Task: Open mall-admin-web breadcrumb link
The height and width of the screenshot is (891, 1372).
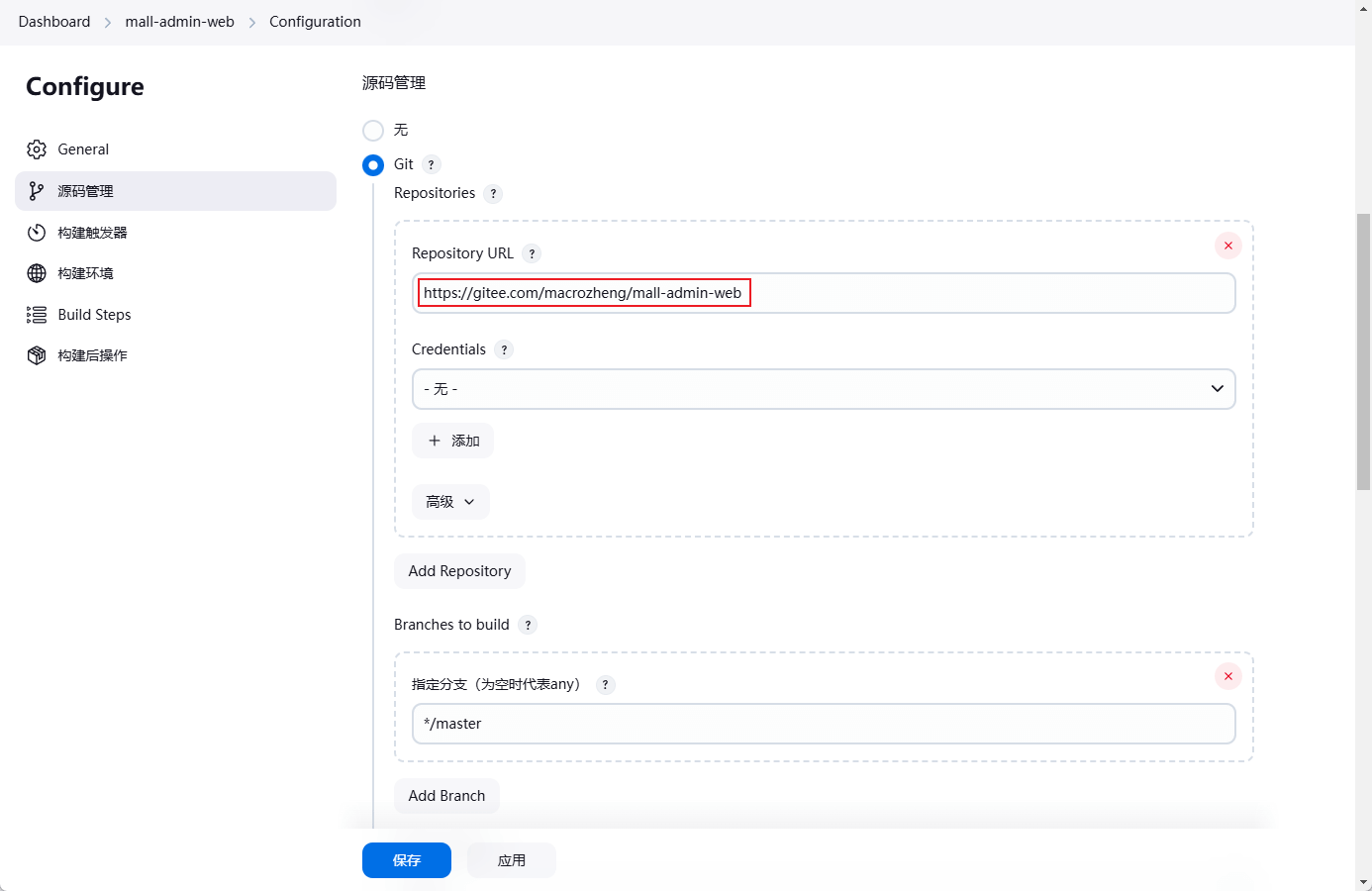Action: pos(179,22)
